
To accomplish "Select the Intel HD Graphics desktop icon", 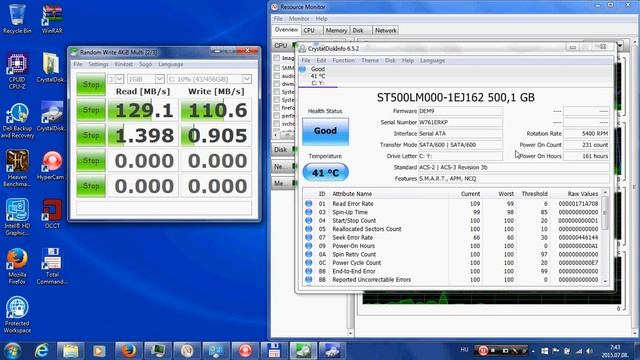I will click(x=17, y=217).
